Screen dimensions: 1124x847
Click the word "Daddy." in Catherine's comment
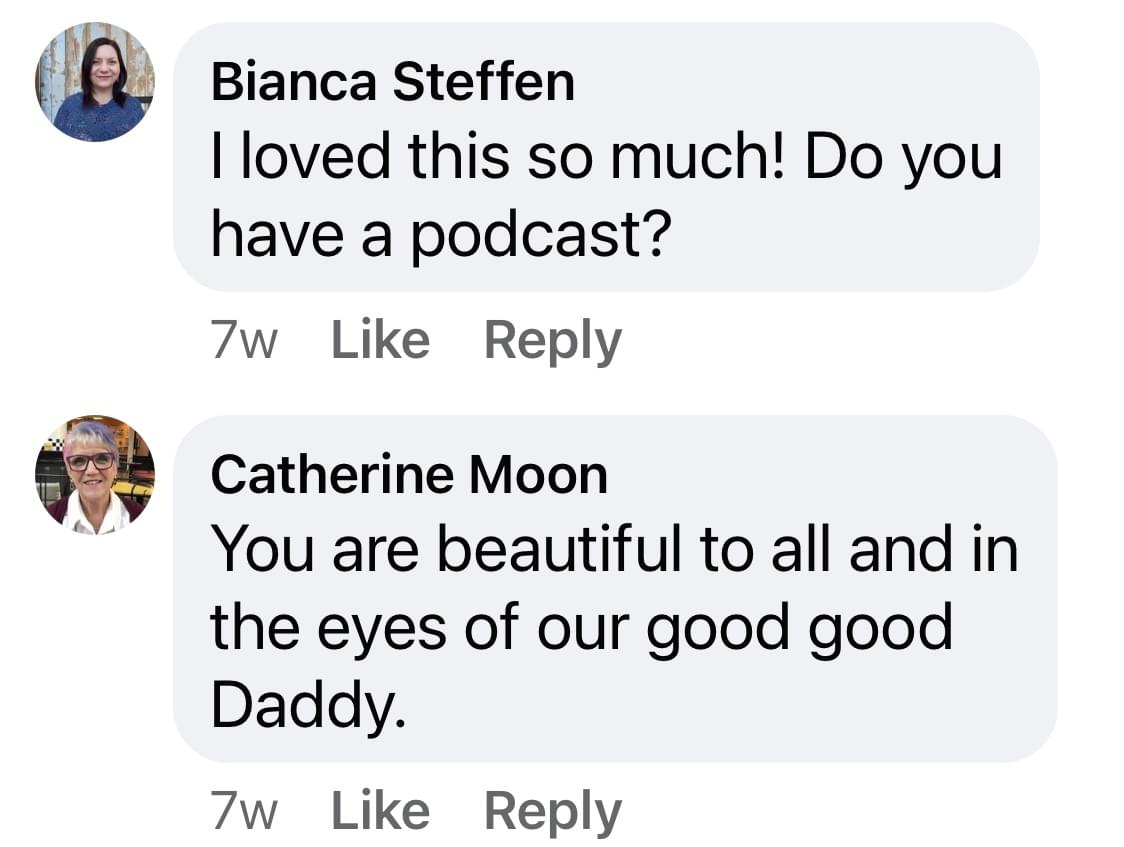310,705
